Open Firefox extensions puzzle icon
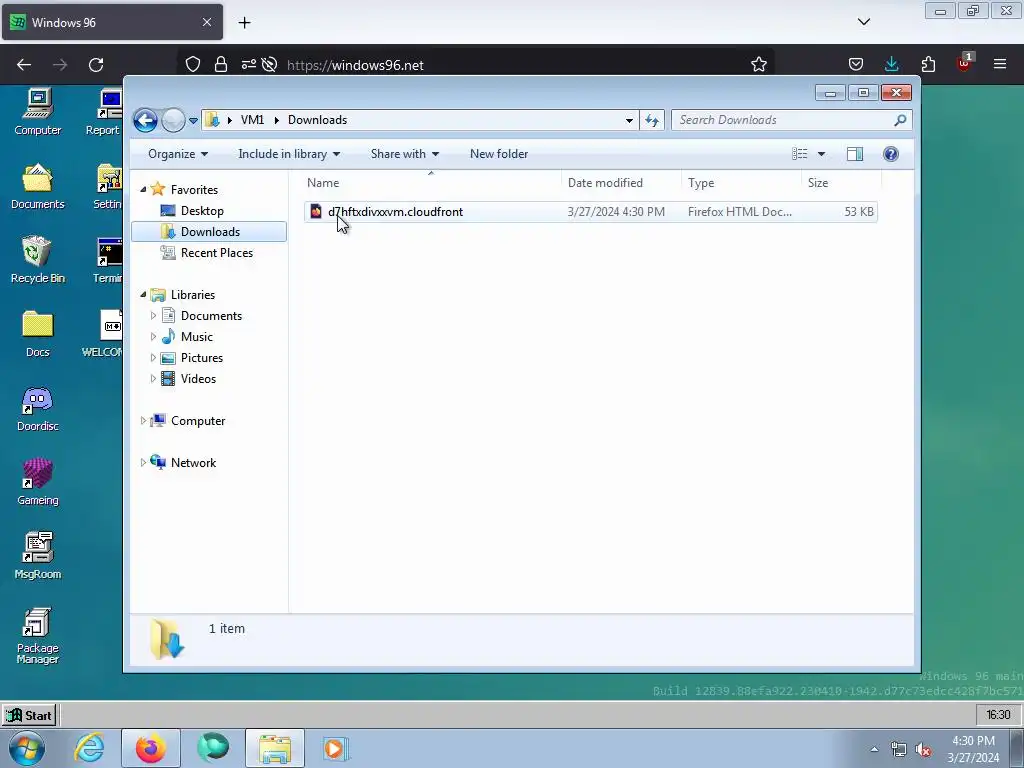The width and height of the screenshot is (1024, 768). [928, 64]
